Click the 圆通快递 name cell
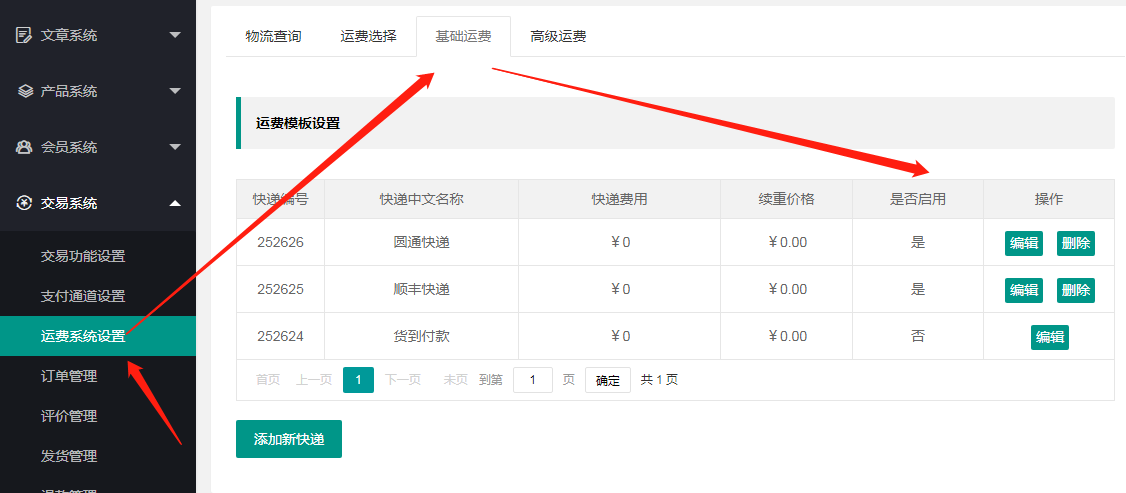 tap(422, 243)
